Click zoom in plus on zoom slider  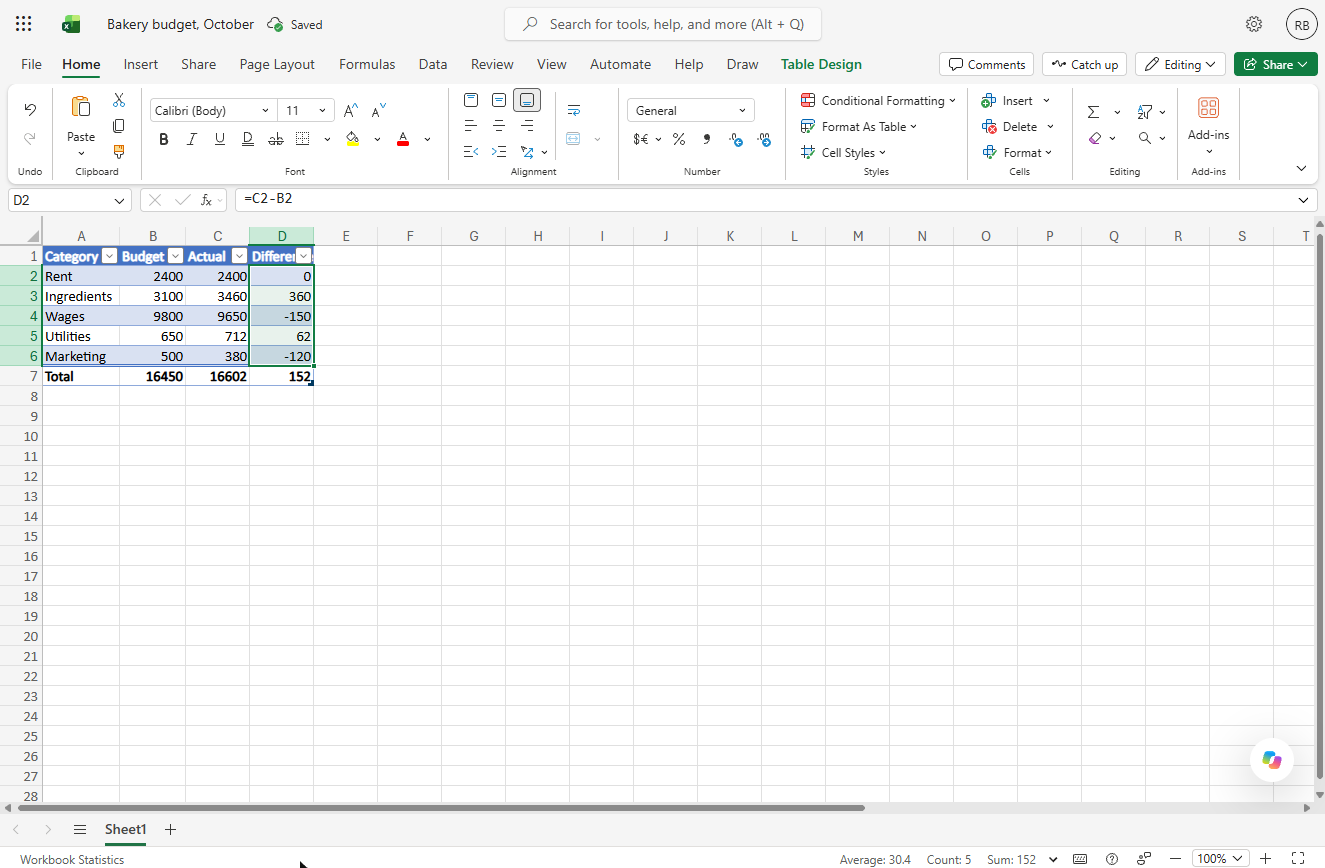tap(1266, 858)
